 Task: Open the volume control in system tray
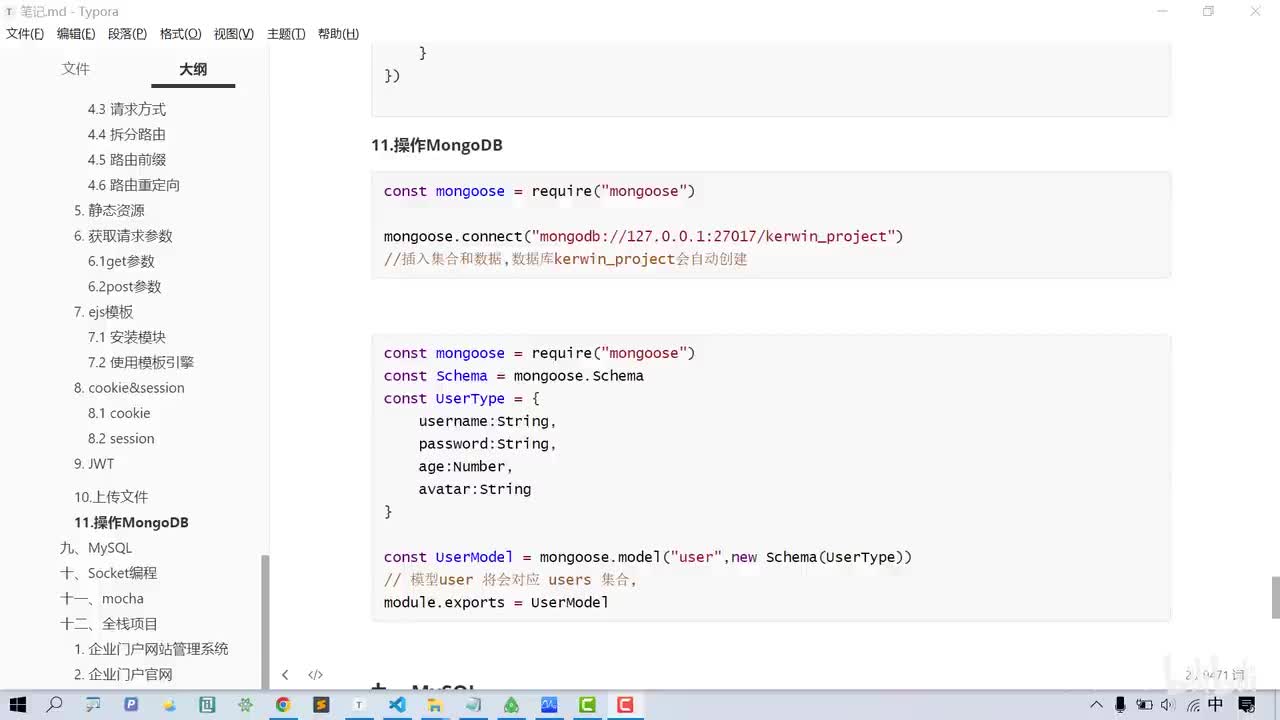(x=1169, y=705)
